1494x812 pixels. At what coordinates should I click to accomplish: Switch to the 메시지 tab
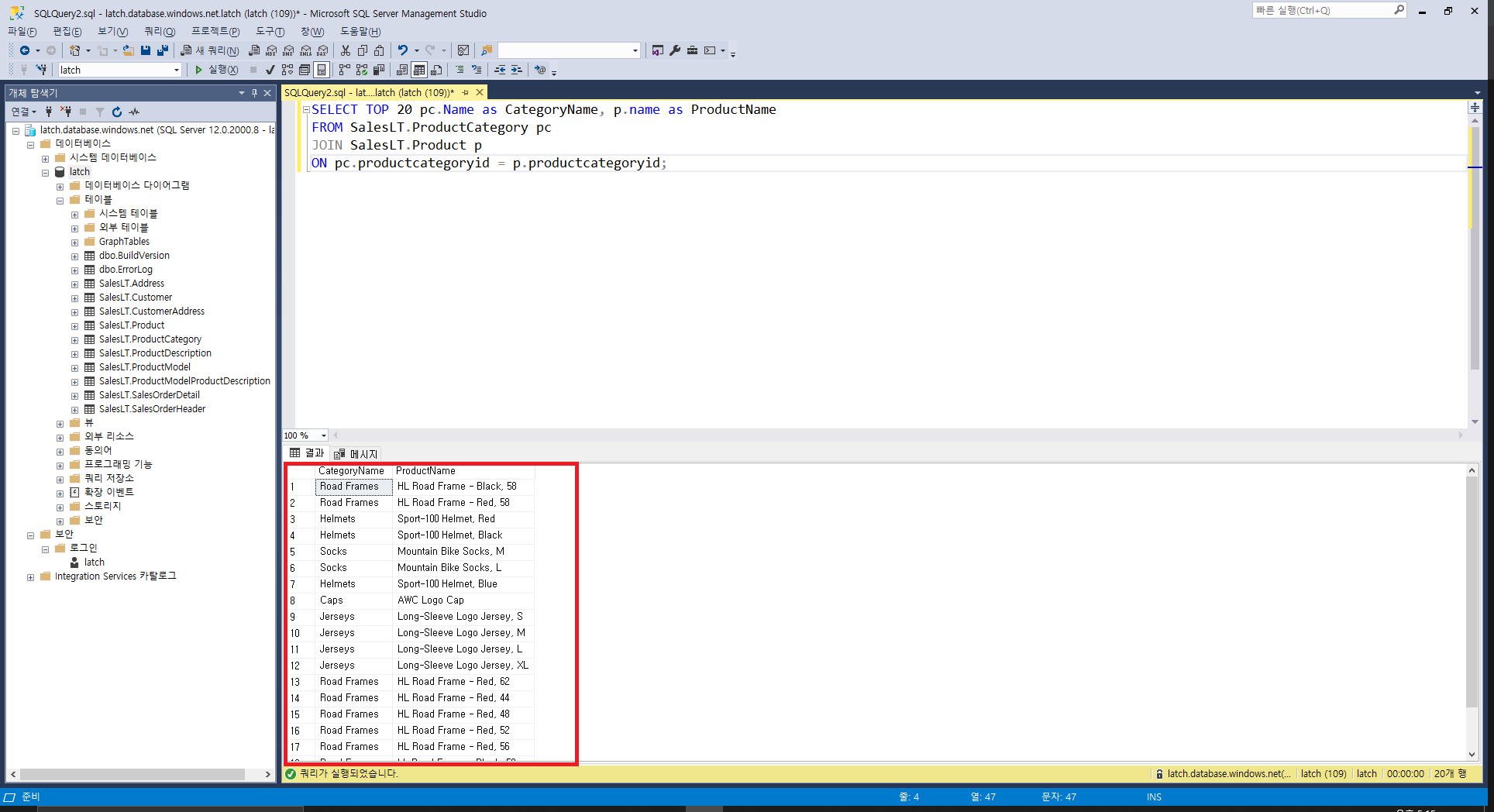pos(356,454)
